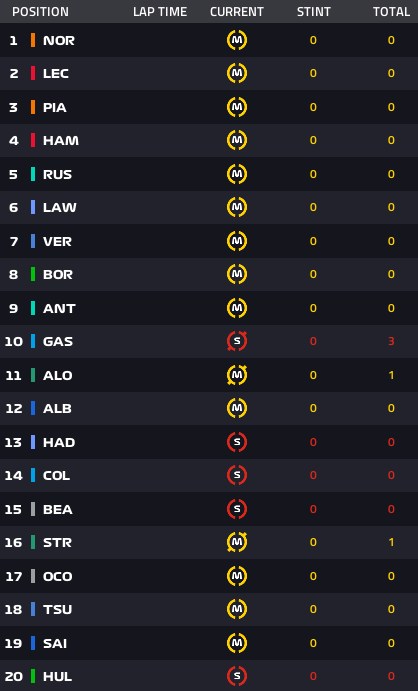
Task: Click PIA's orange team color bar
Action: coord(33,107)
